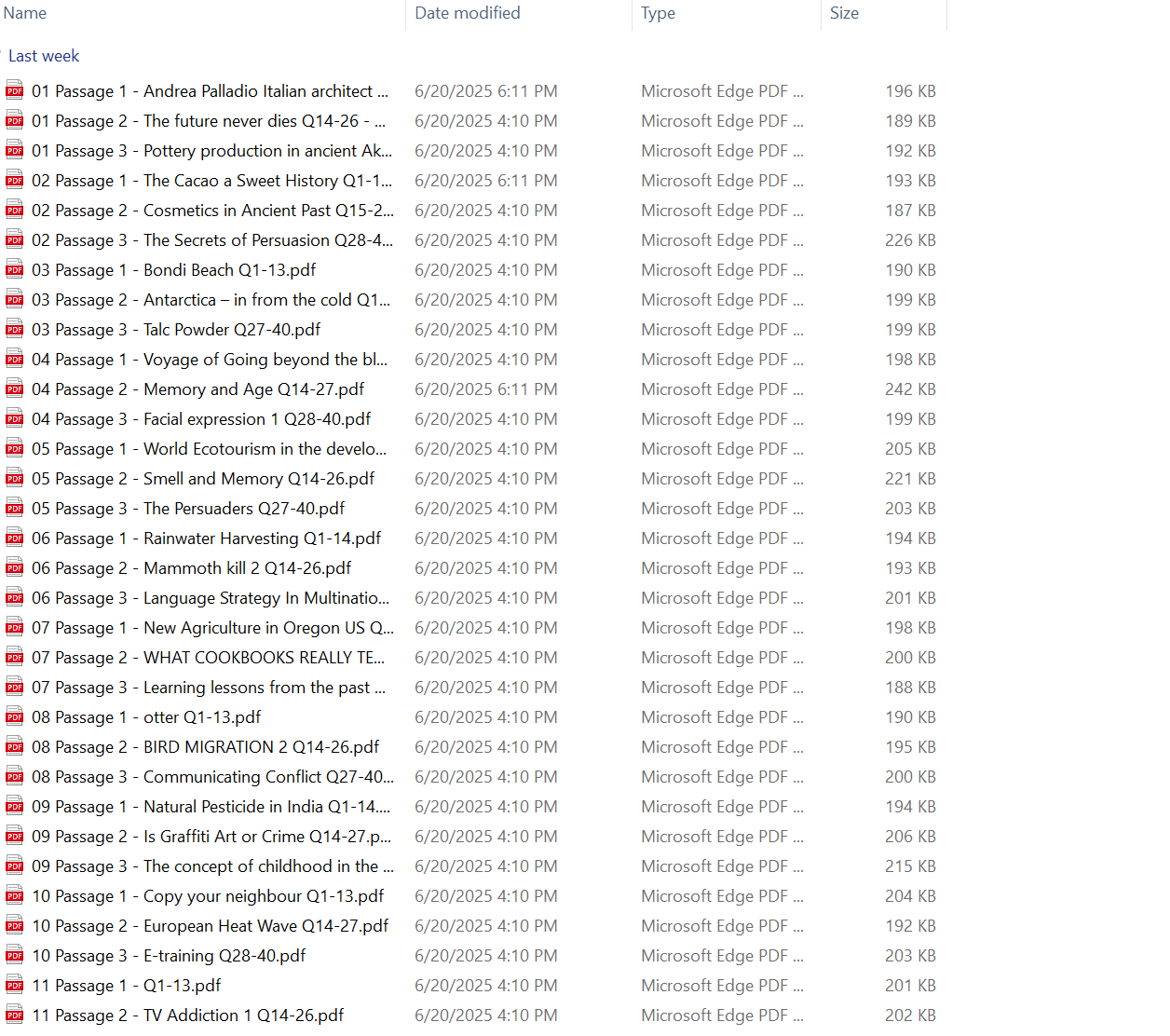The height and width of the screenshot is (1036, 1170).
Task: Click the Memory and Age PDF icon
Action: (x=15, y=388)
